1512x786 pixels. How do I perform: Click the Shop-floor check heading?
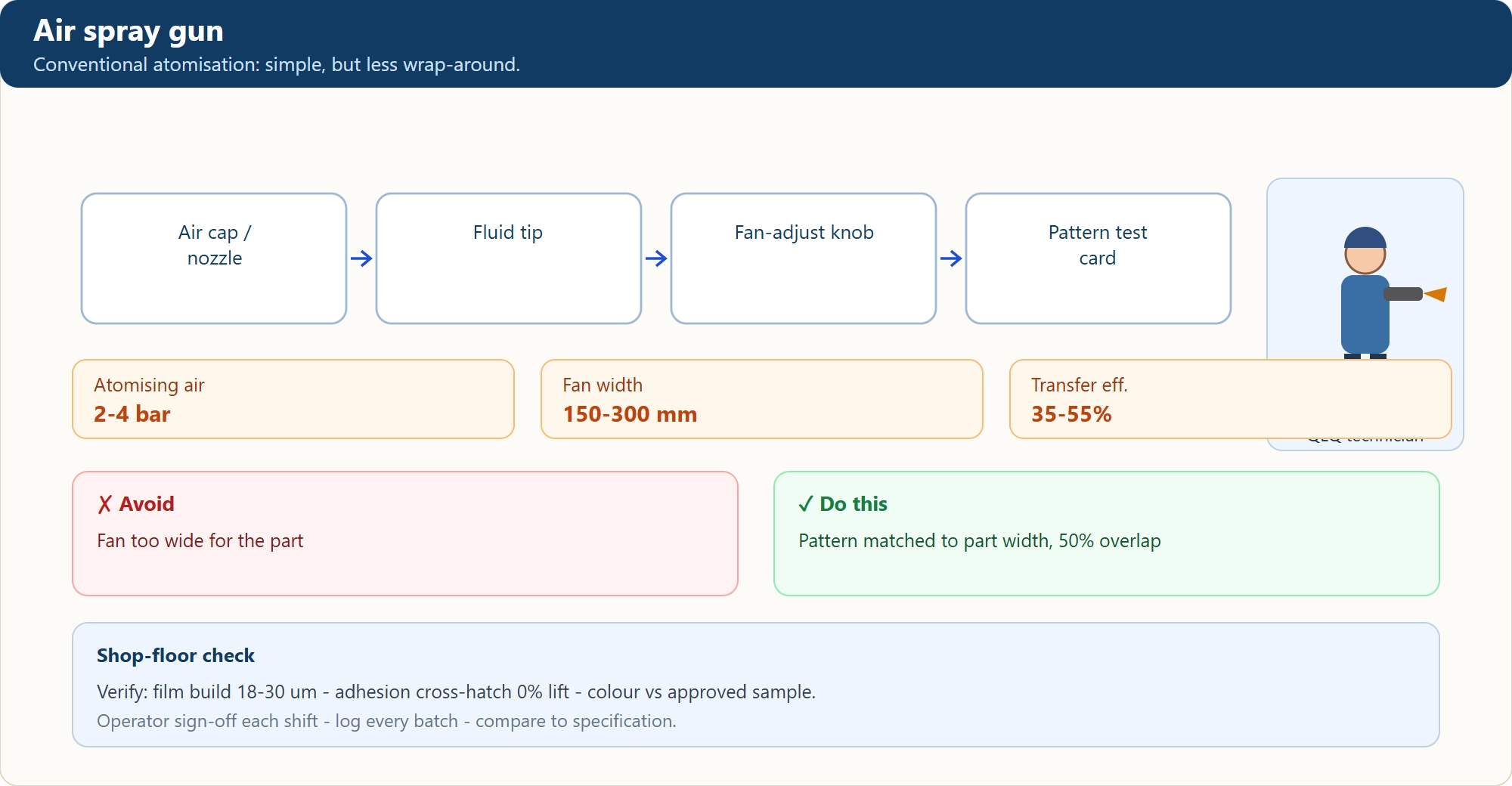[x=175, y=655]
